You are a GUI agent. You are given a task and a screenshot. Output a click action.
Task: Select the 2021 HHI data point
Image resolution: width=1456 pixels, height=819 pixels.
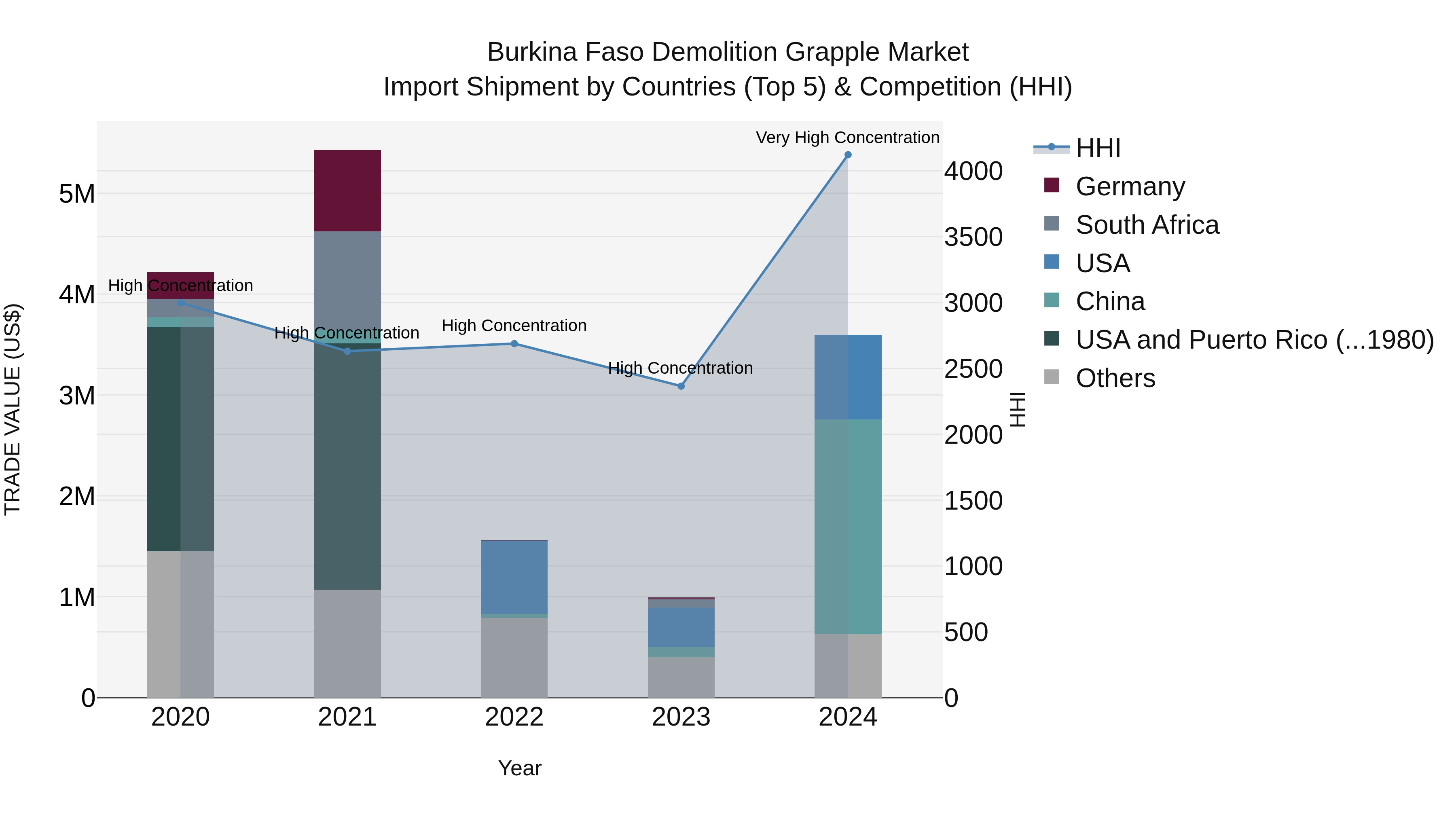347,351
